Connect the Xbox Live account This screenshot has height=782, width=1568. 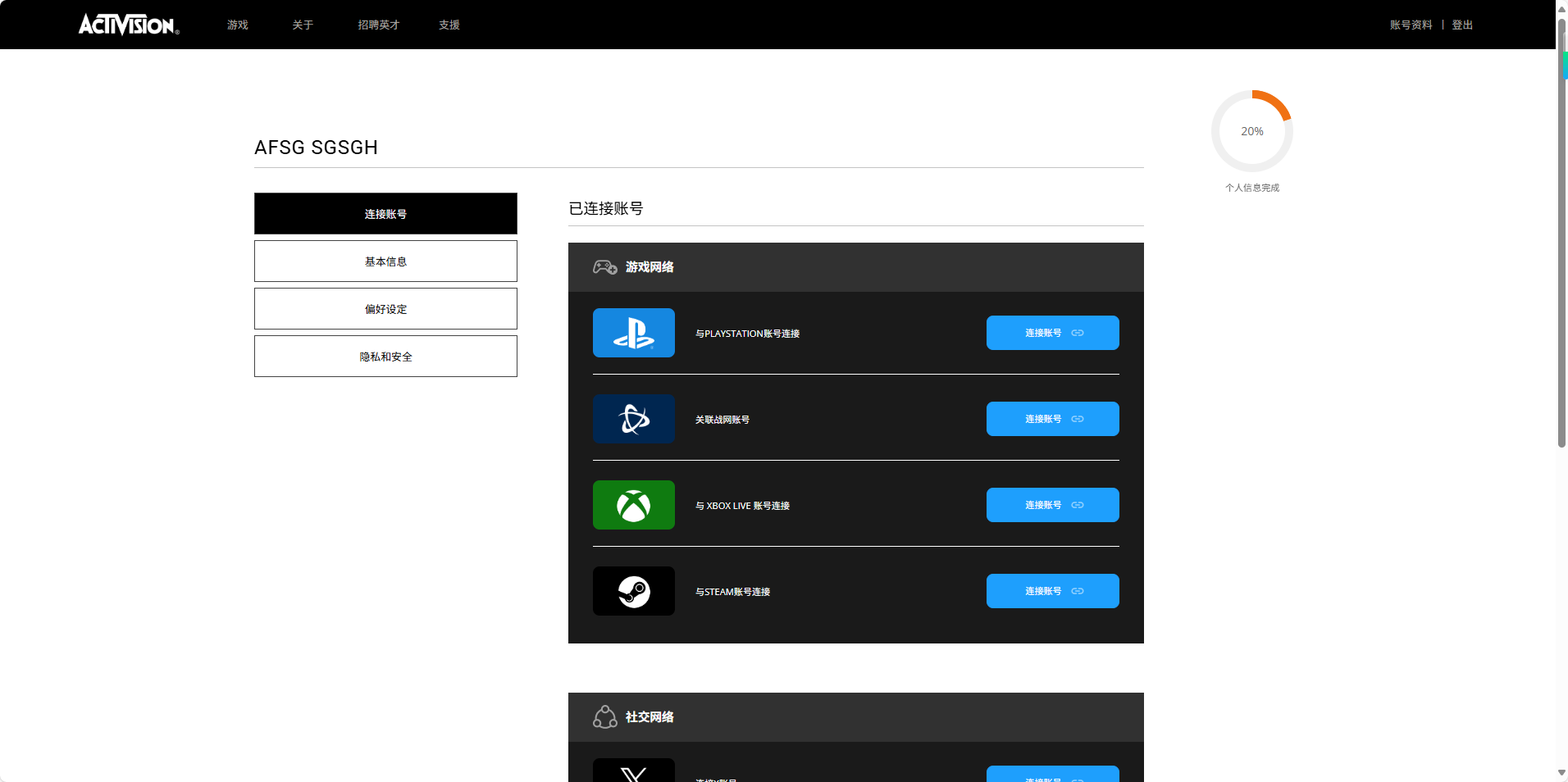tap(1053, 505)
